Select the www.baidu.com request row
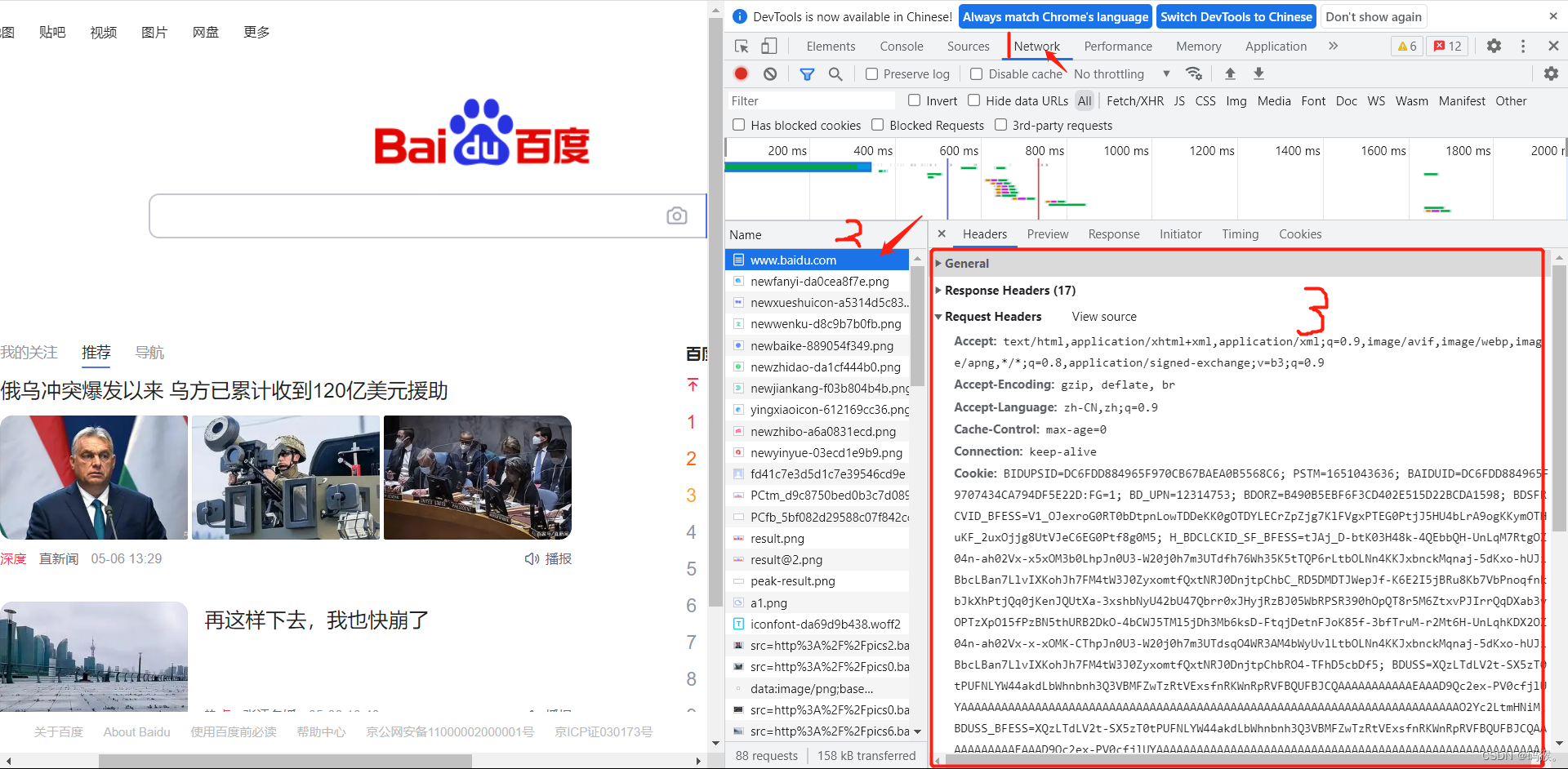1568x769 pixels. click(817, 260)
